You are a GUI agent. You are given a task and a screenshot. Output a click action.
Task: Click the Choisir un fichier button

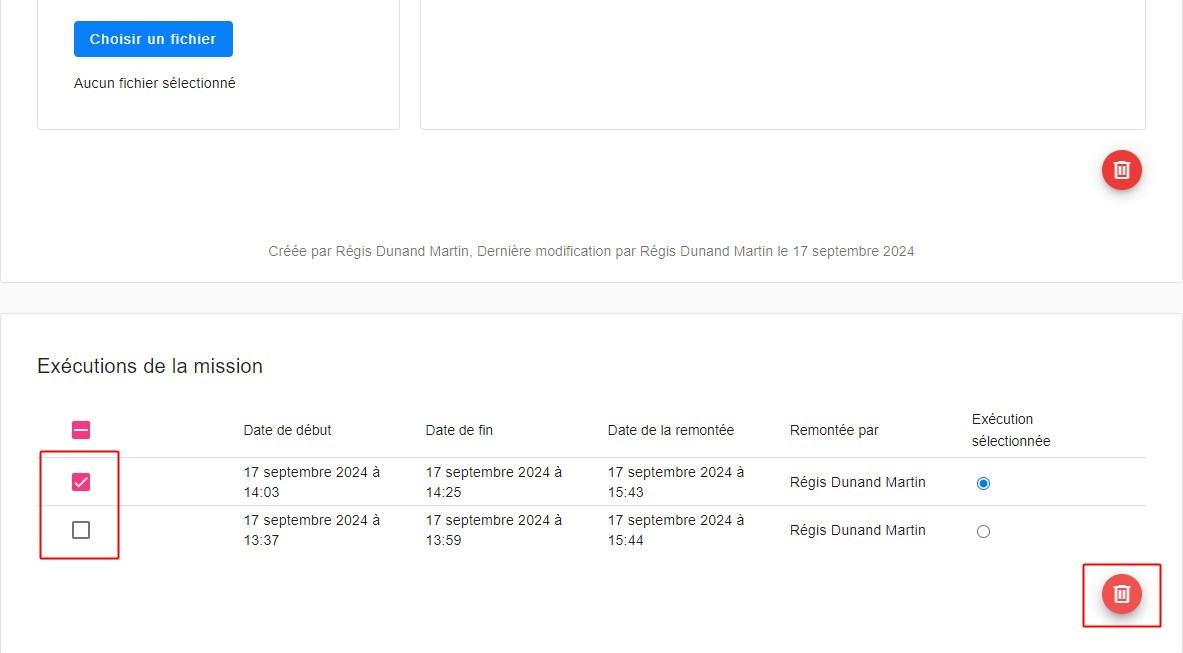pos(153,39)
